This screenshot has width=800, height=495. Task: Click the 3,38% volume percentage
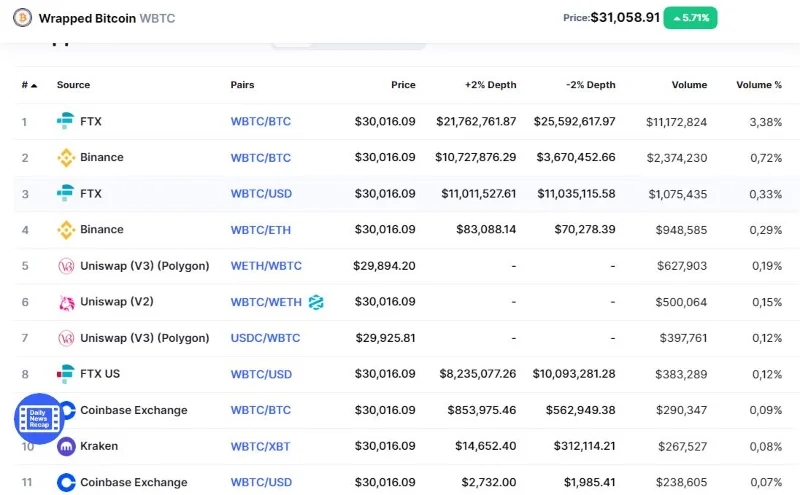[765, 122]
